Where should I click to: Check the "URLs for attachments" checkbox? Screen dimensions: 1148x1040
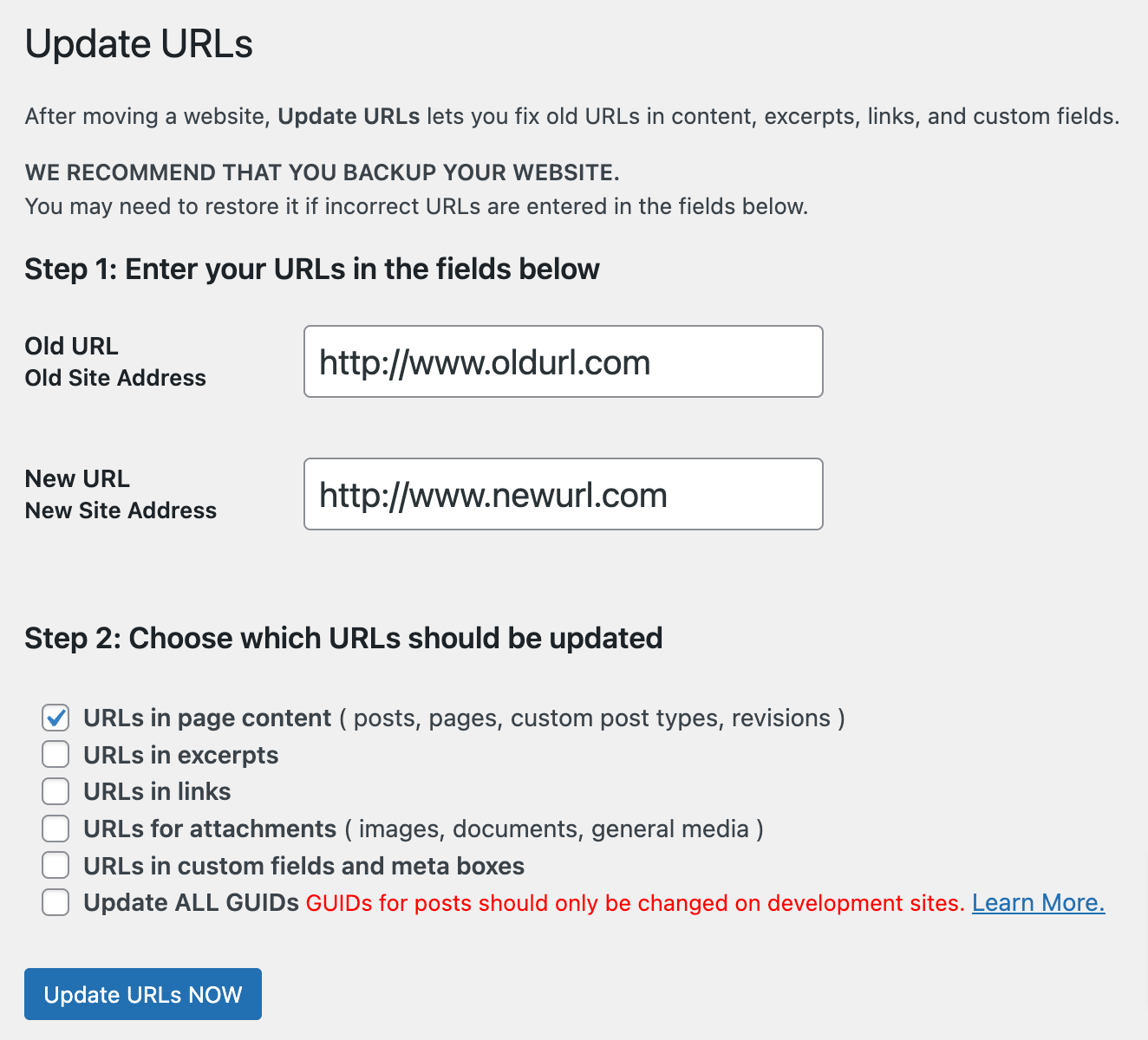pos(56,829)
